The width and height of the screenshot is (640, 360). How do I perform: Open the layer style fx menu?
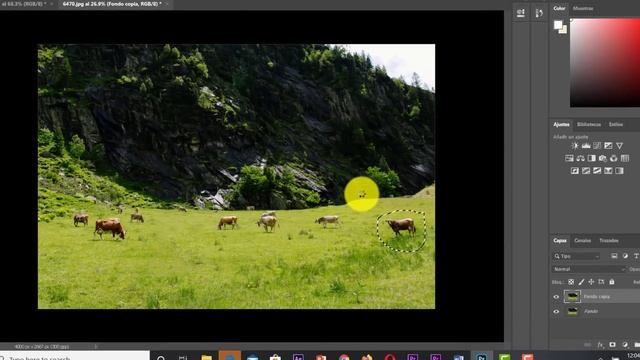click(x=600, y=345)
